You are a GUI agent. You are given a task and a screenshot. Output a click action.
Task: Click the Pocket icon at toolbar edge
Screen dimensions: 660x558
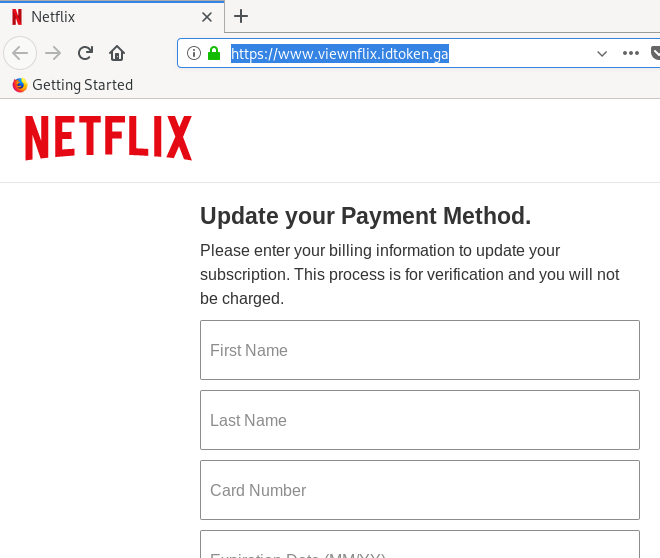pyautogui.click(x=655, y=53)
